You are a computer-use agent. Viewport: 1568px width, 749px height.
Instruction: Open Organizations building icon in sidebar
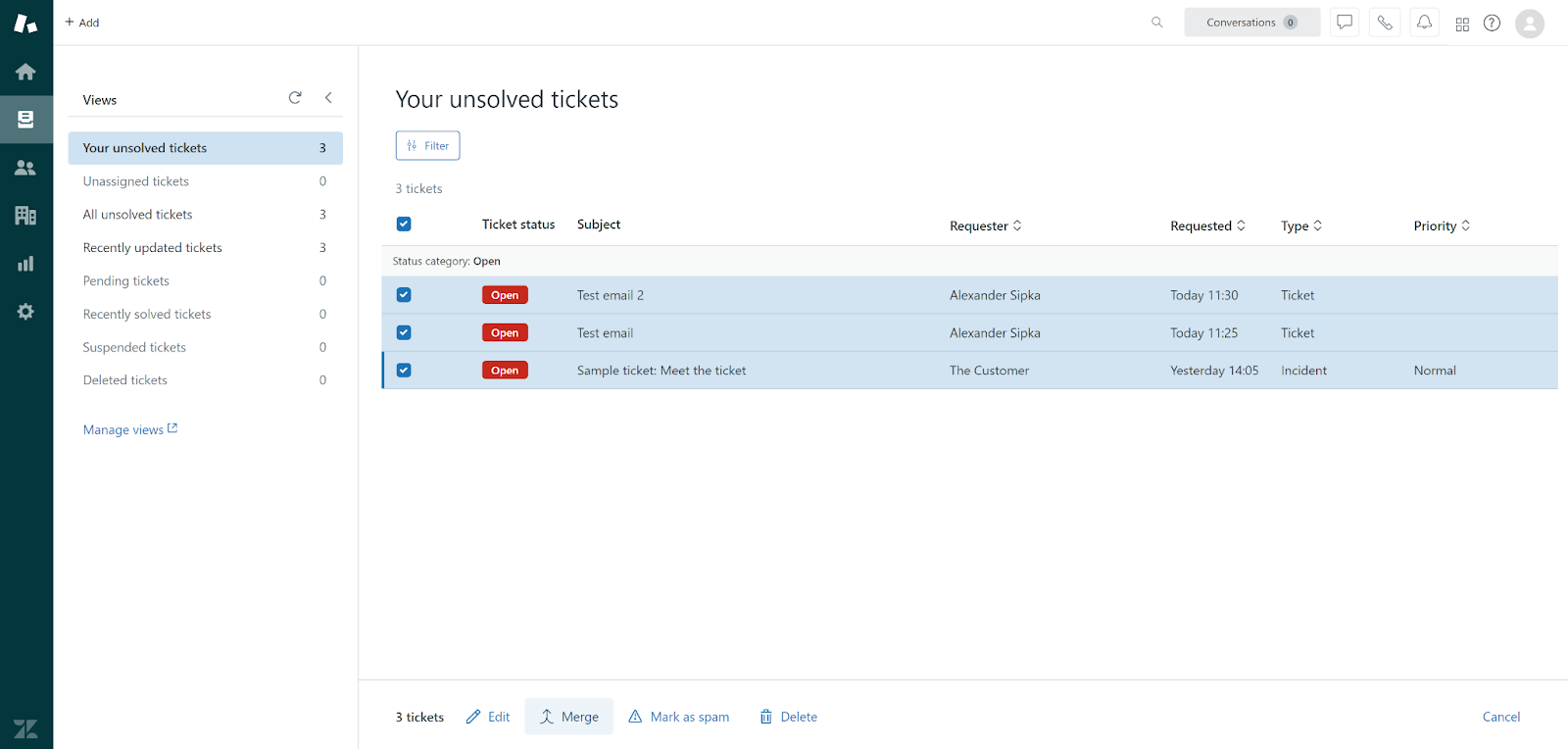click(x=25, y=216)
